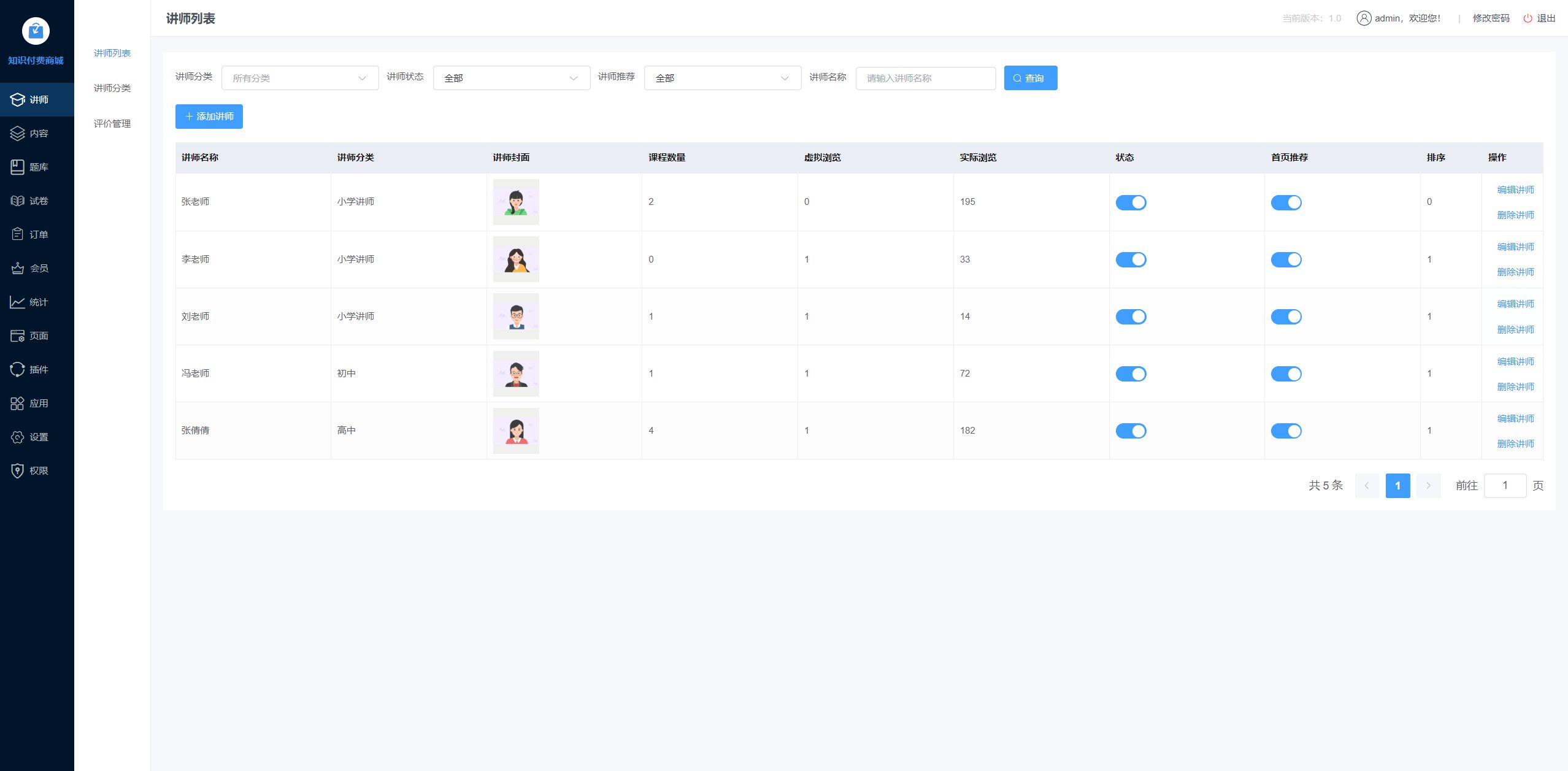Switch to 讲师分类 submenu item
This screenshot has width=1568, height=771.
pyautogui.click(x=112, y=88)
